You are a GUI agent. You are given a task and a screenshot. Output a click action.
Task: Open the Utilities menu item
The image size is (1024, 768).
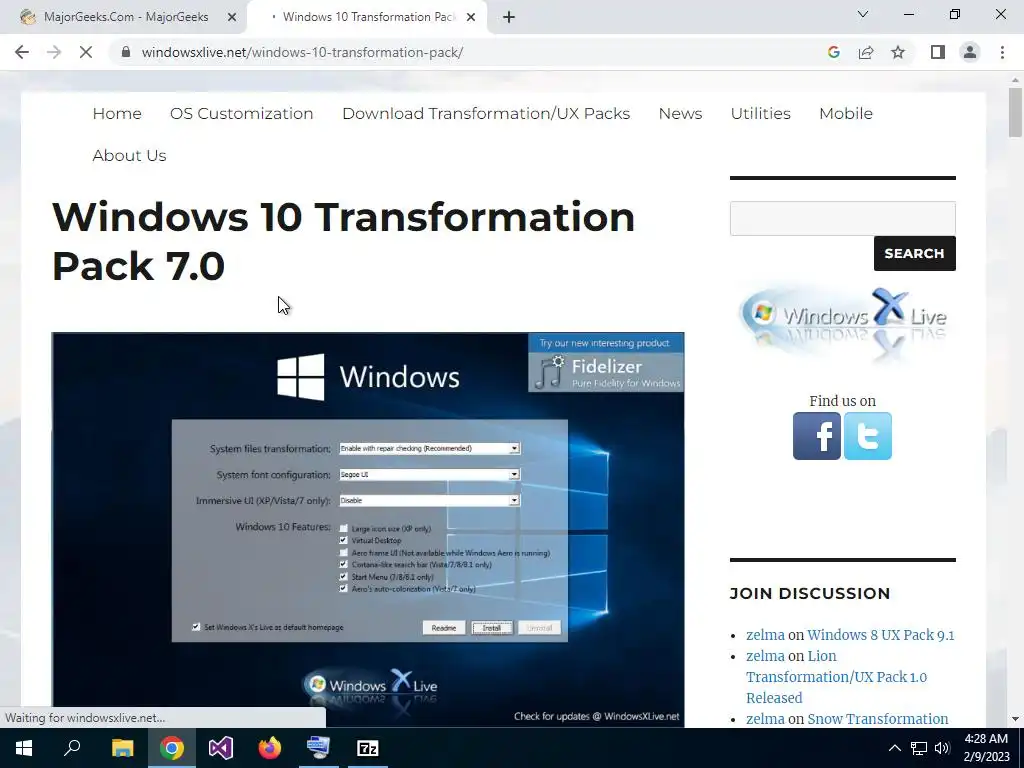[x=760, y=114]
